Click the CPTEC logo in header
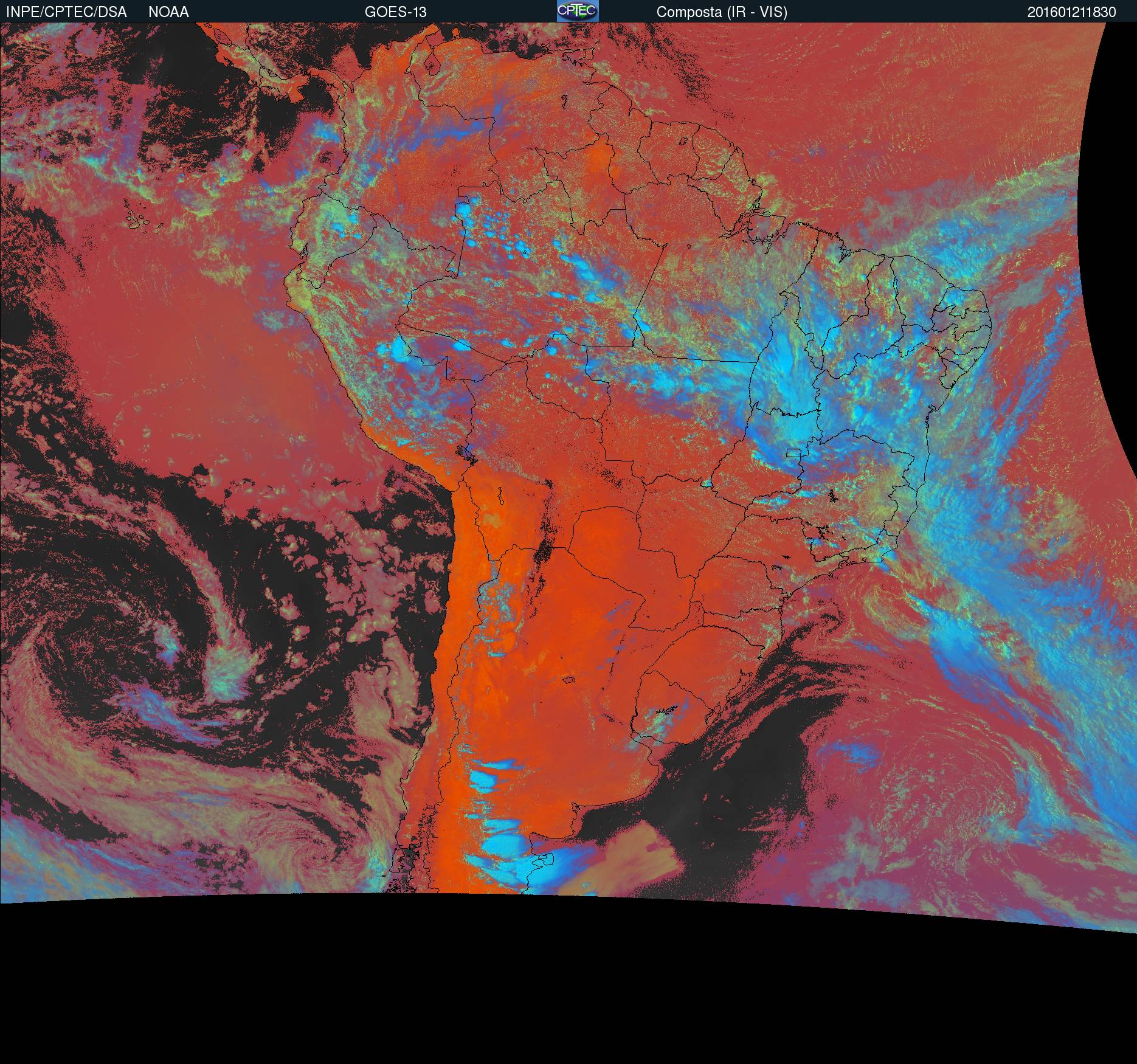 pyautogui.click(x=578, y=11)
